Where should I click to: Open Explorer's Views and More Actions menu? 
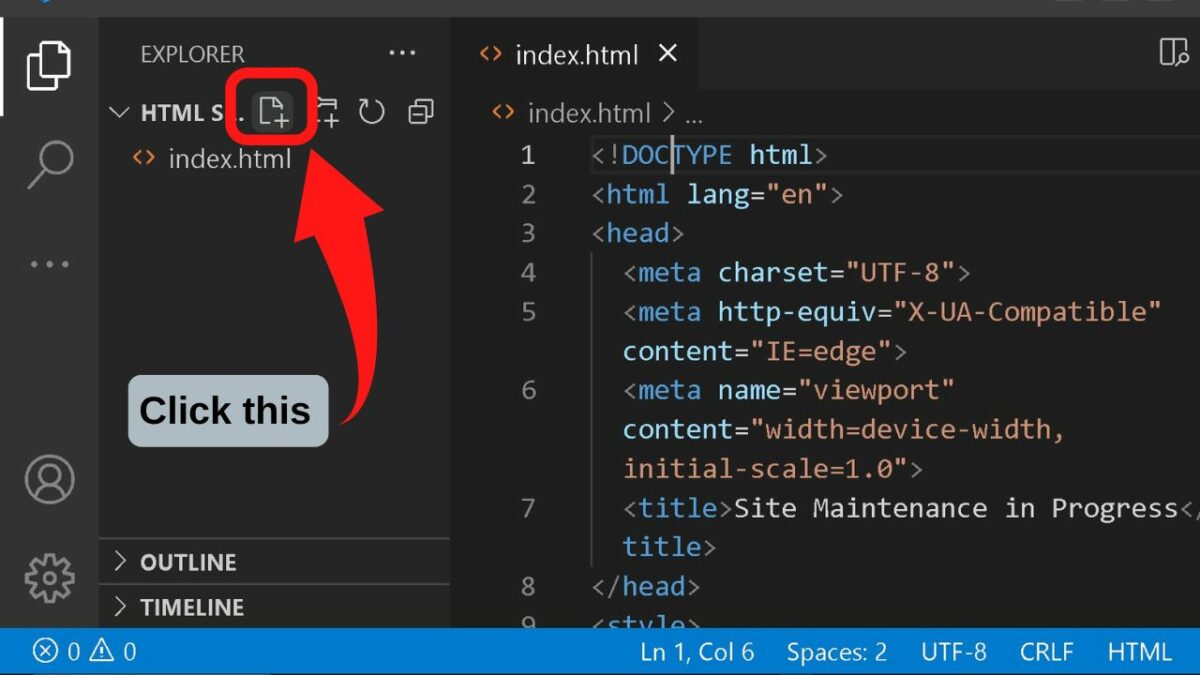tap(402, 53)
